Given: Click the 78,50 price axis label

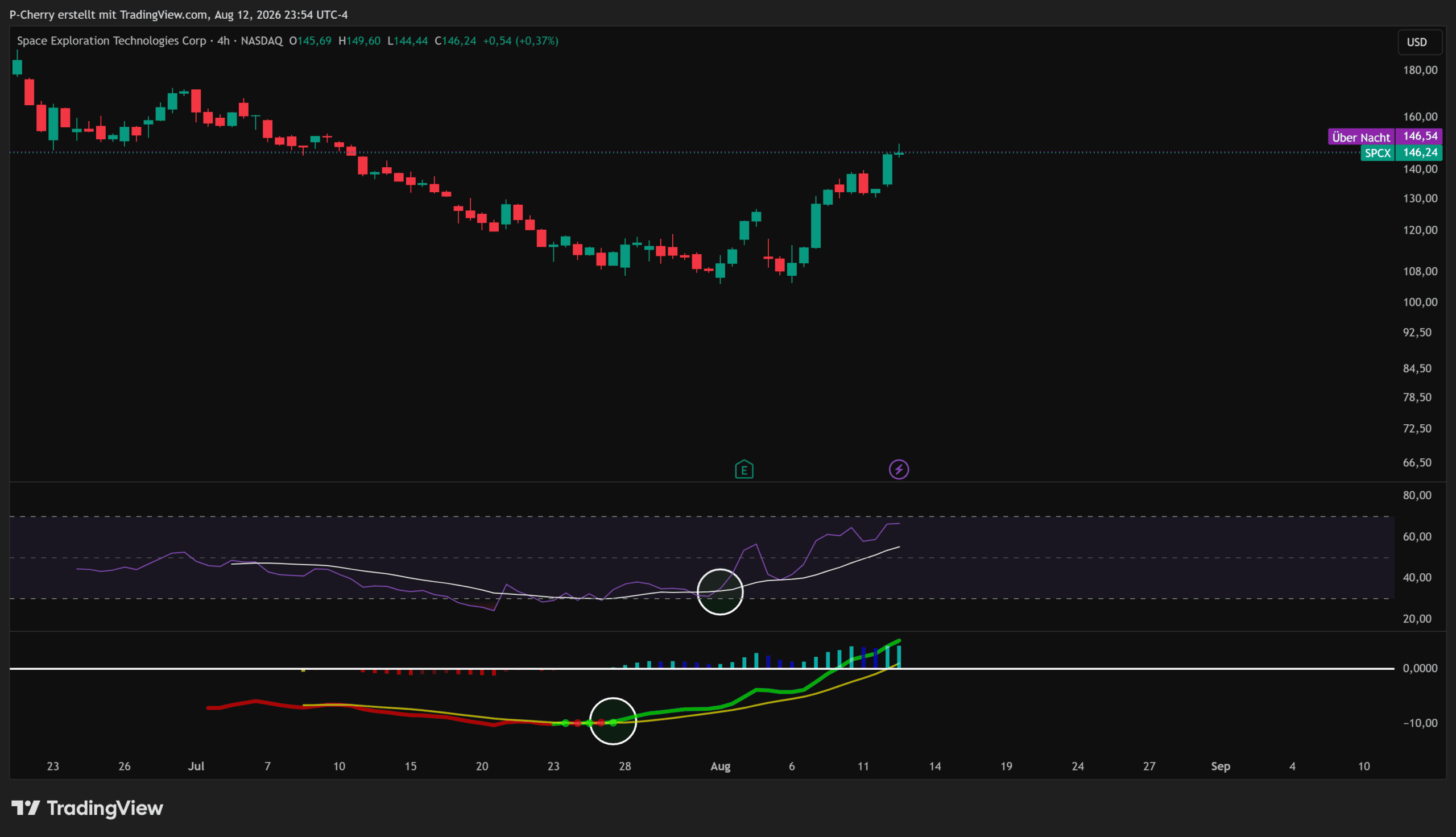Looking at the screenshot, I should click(x=1417, y=397).
